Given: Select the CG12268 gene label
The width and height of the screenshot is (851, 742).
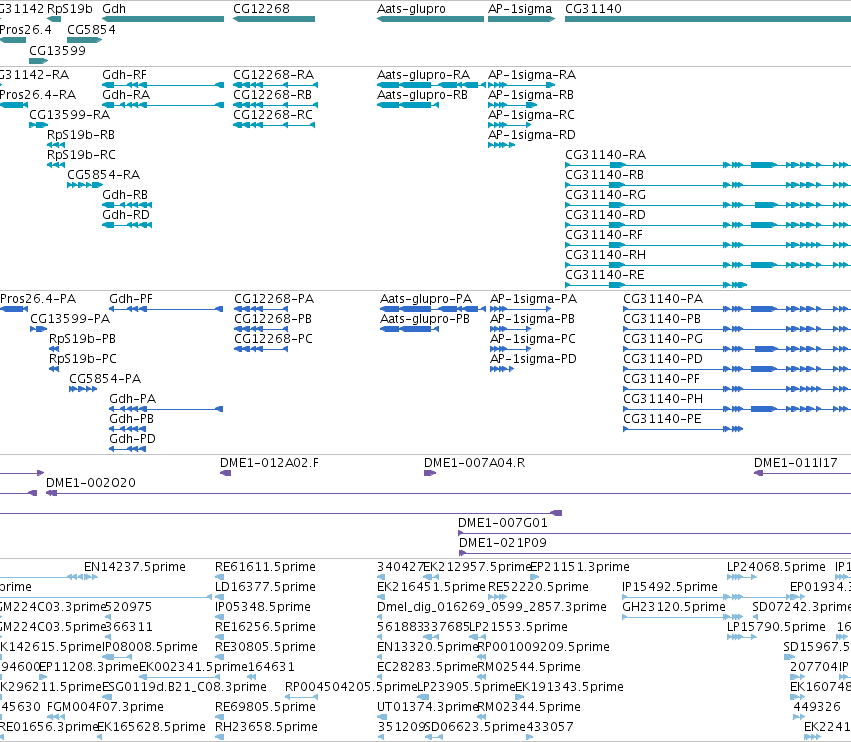Looking at the screenshot, I should point(261,9).
